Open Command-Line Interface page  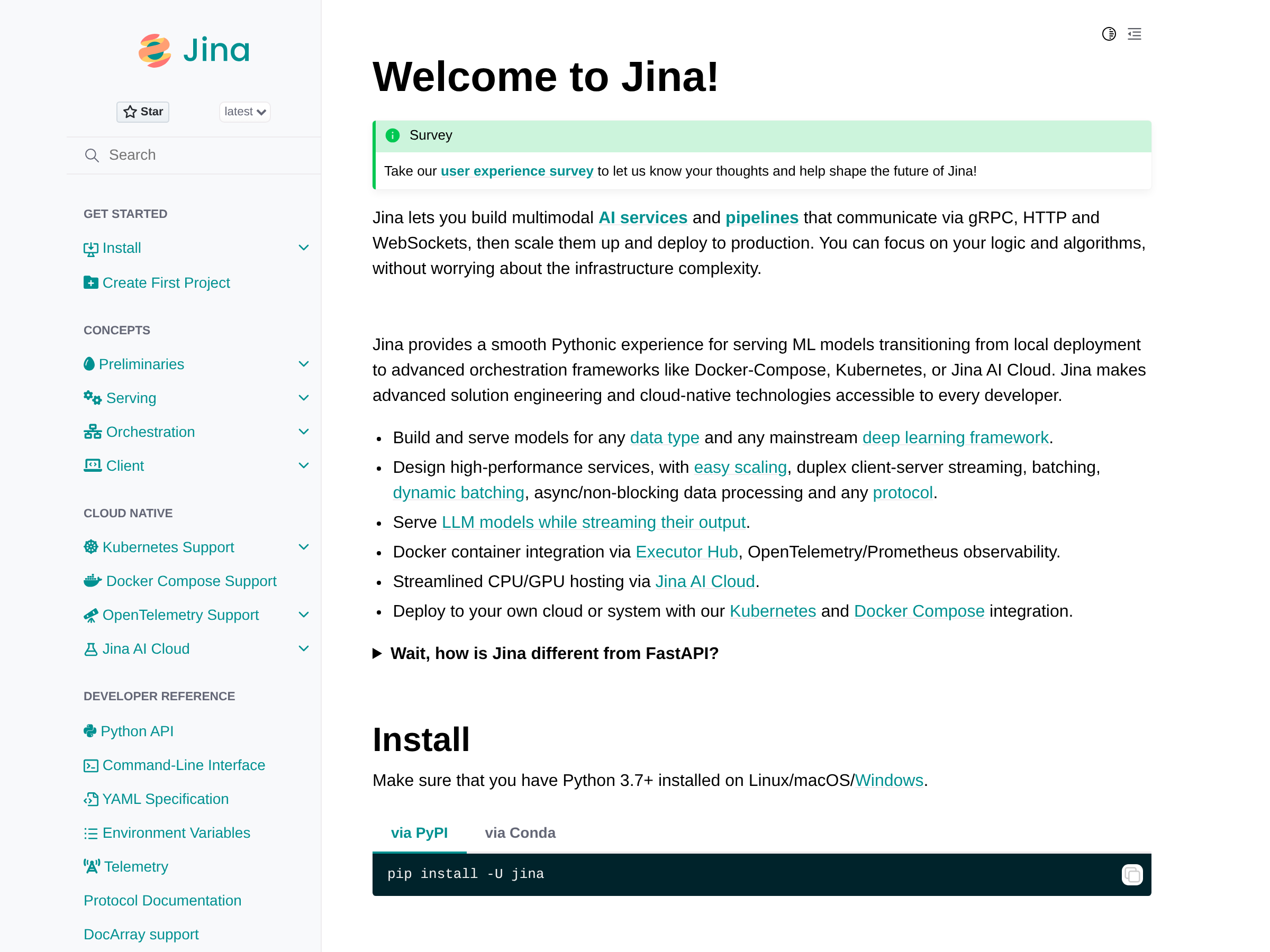[x=184, y=765]
